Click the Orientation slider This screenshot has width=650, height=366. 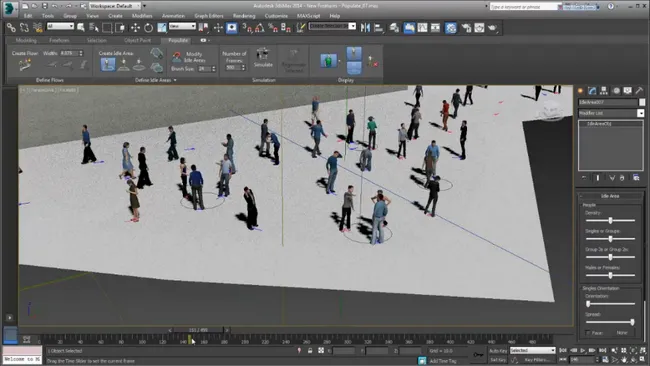(610, 304)
